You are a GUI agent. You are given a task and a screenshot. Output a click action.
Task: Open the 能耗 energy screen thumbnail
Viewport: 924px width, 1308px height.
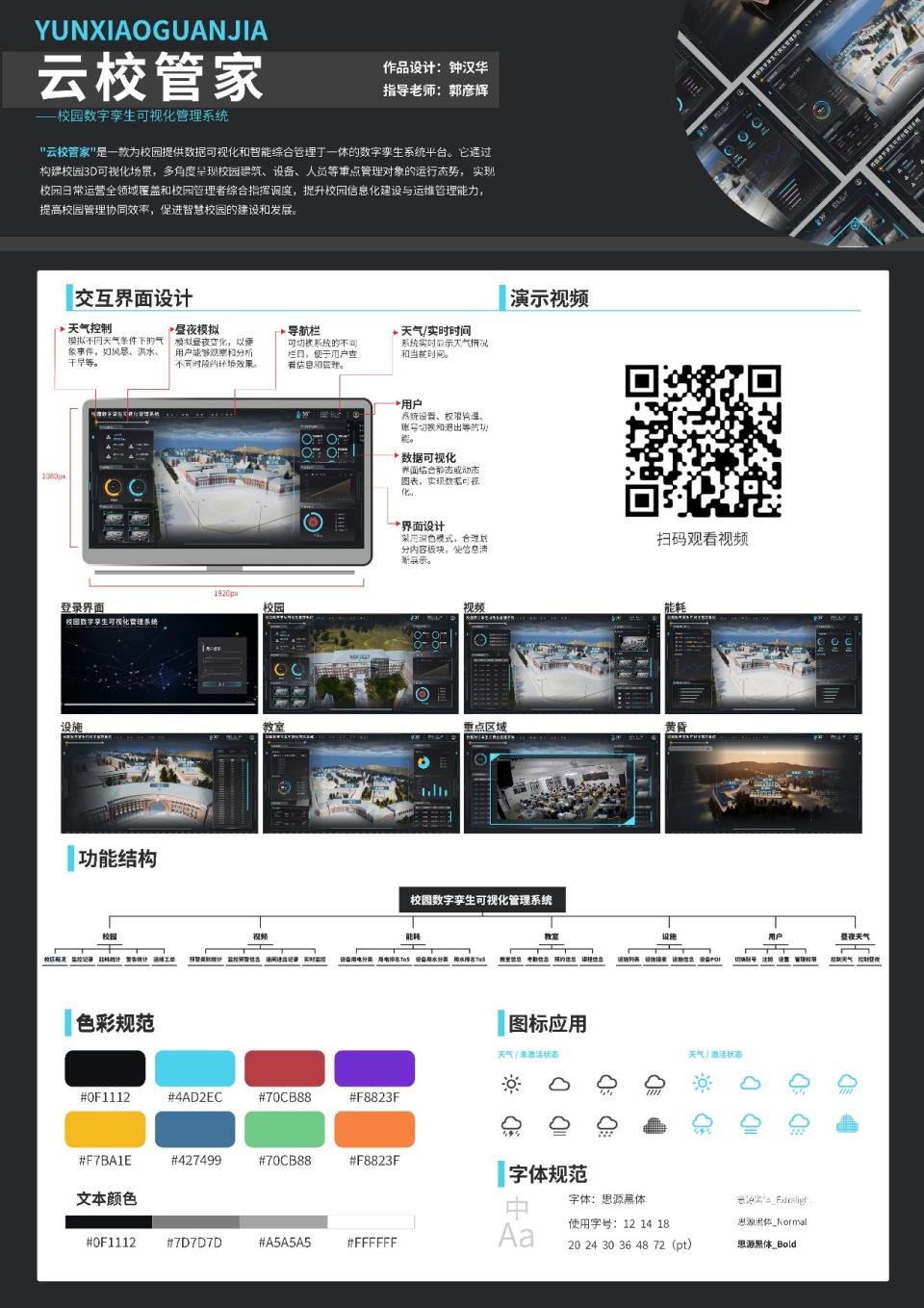click(x=763, y=663)
